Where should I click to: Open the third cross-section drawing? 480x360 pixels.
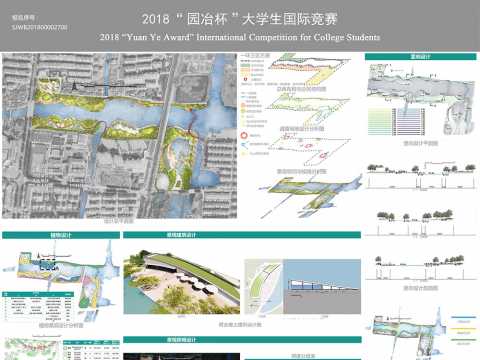[421, 268]
